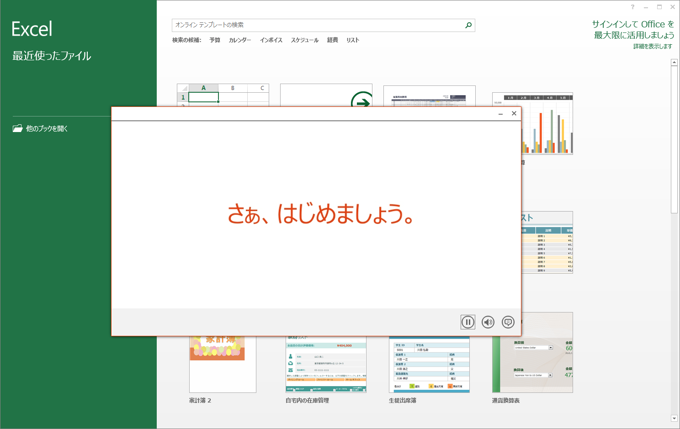Toggle captions on the welcome video
Screen dimensions: 680x429
(x=508, y=322)
